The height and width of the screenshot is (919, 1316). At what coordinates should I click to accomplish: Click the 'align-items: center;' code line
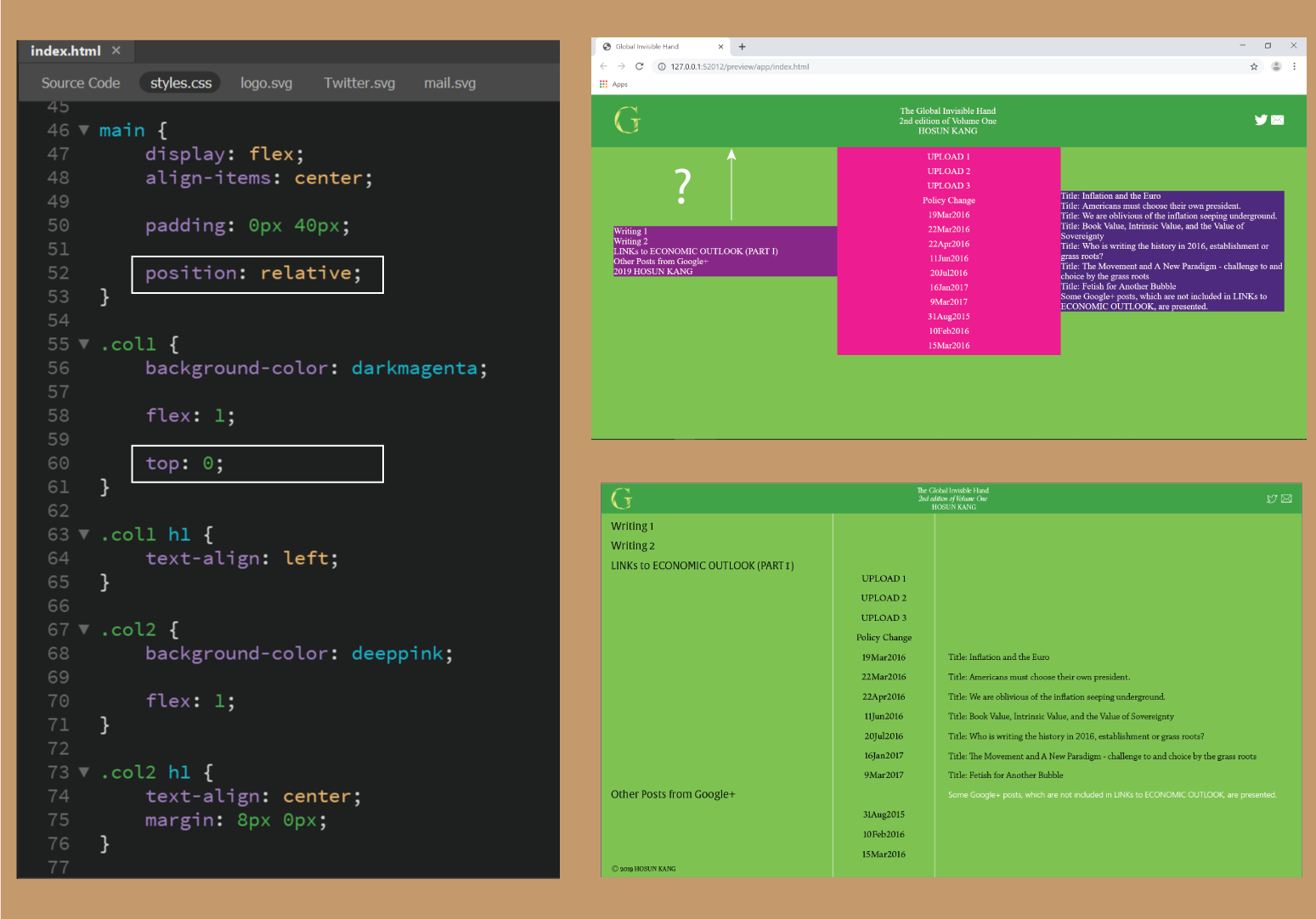(x=258, y=178)
